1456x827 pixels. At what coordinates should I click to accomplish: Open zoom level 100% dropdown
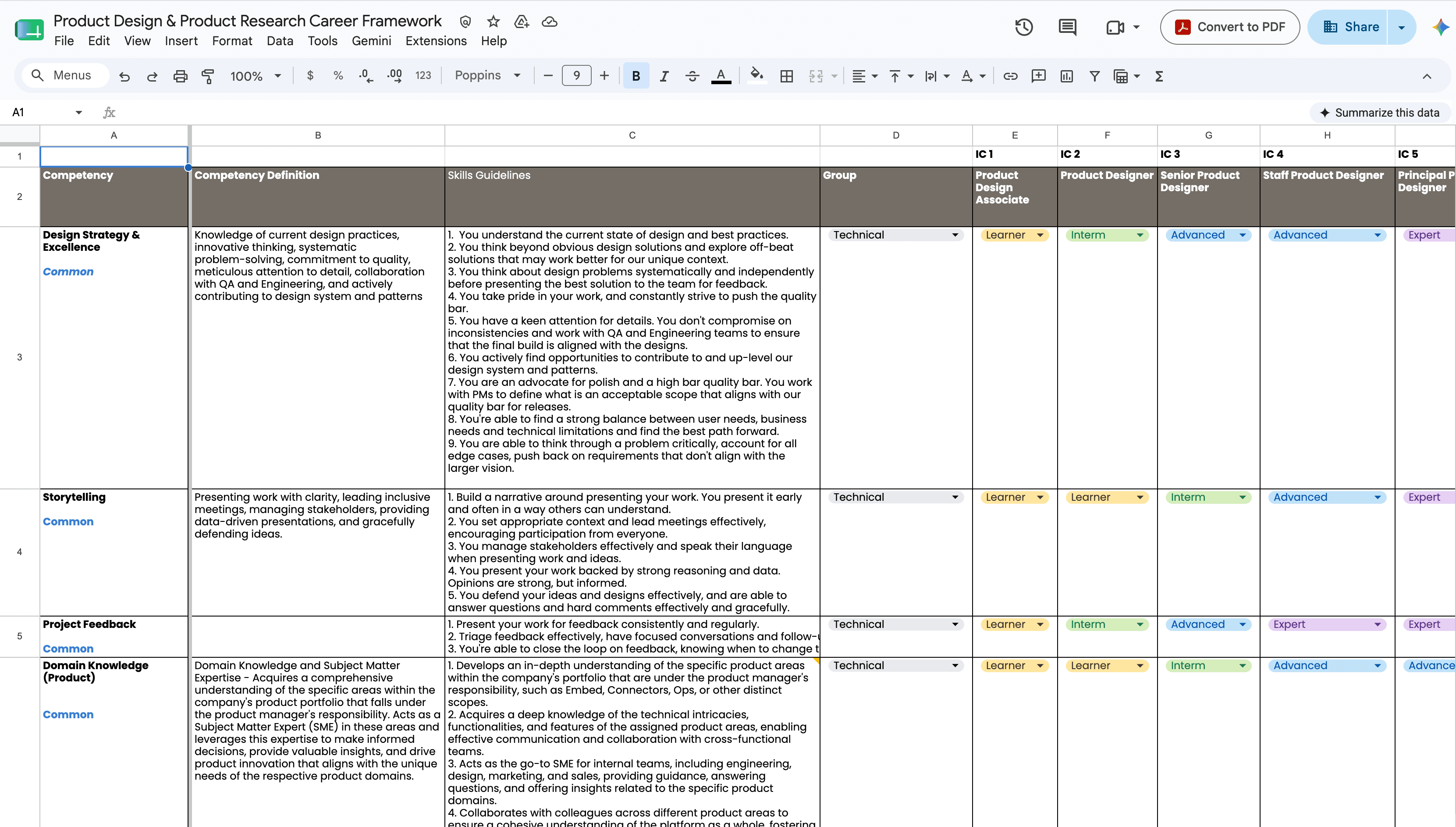pyautogui.click(x=256, y=76)
